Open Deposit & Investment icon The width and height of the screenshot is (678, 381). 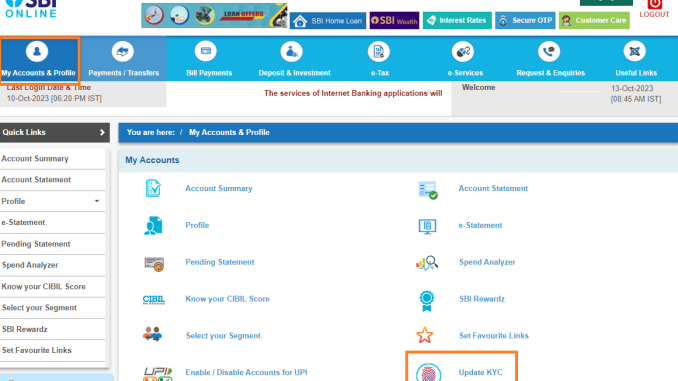291,51
